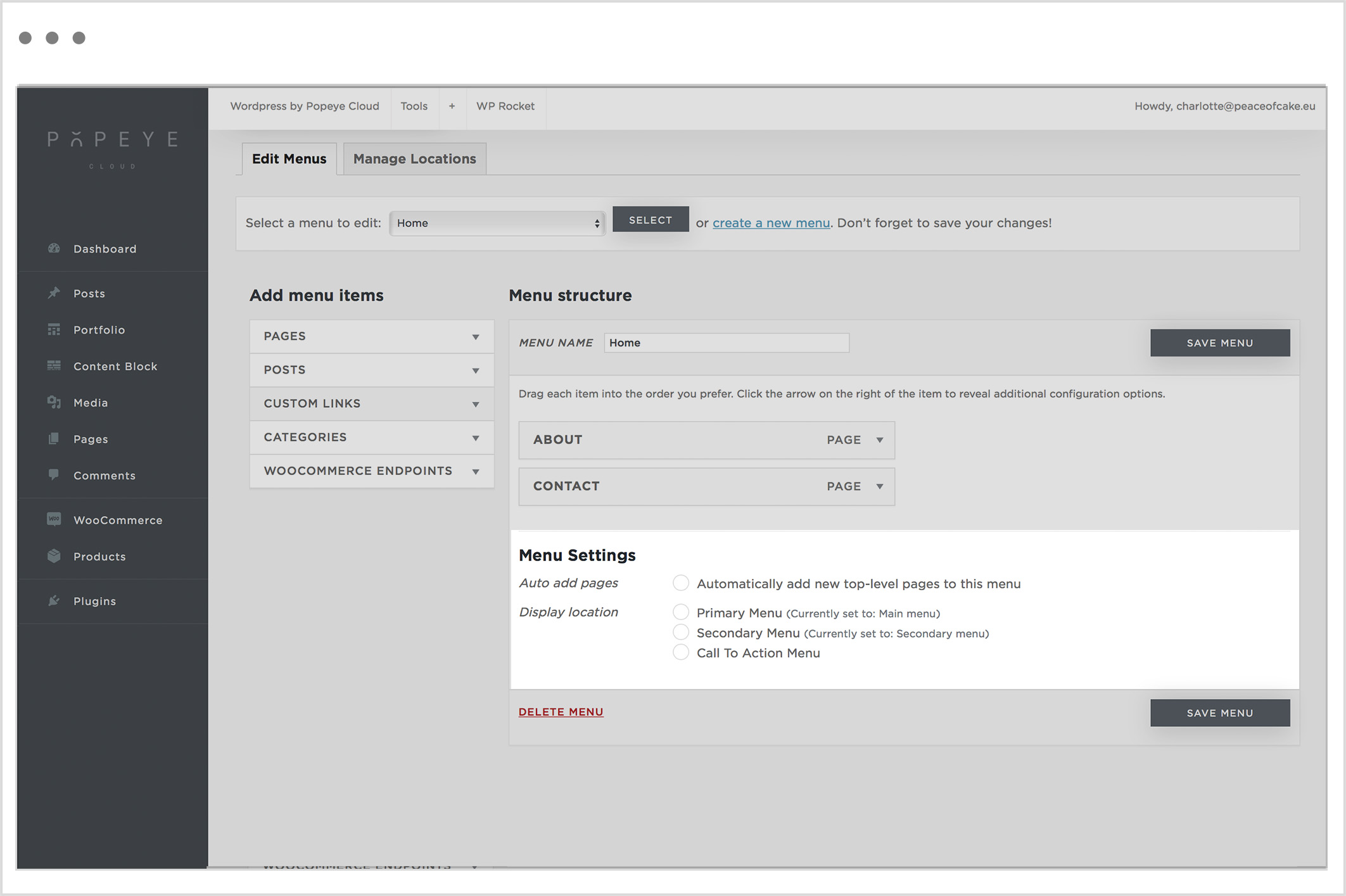This screenshot has height=896, width=1346.
Task: Click the create a new menu link
Action: click(771, 223)
